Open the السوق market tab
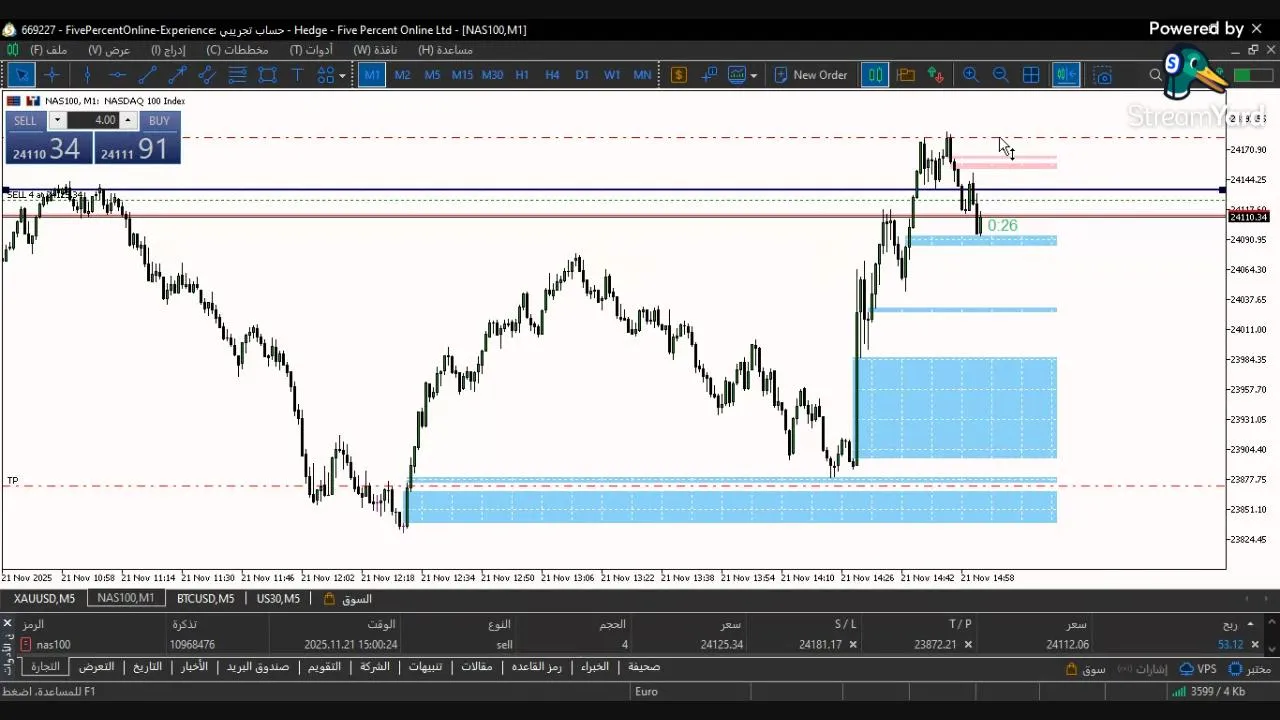Viewport: 1280px width, 720px height. point(348,598)
